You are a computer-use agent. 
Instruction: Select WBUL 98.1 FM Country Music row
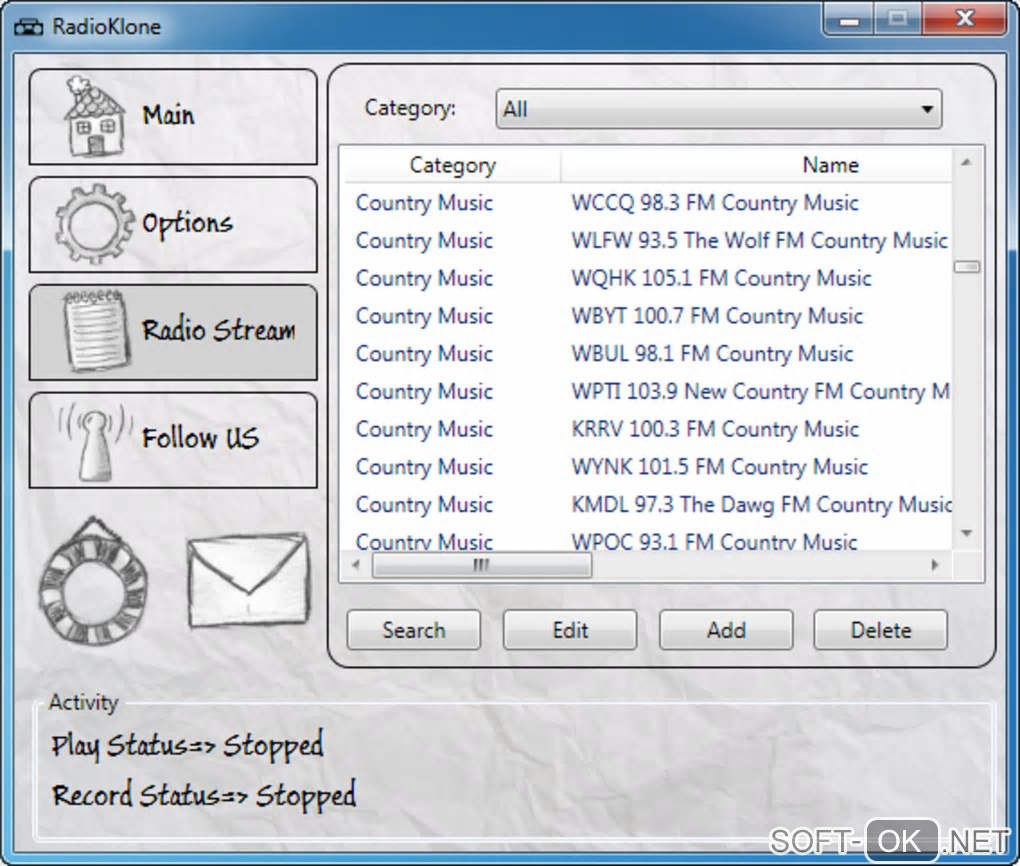pos(647,353)
